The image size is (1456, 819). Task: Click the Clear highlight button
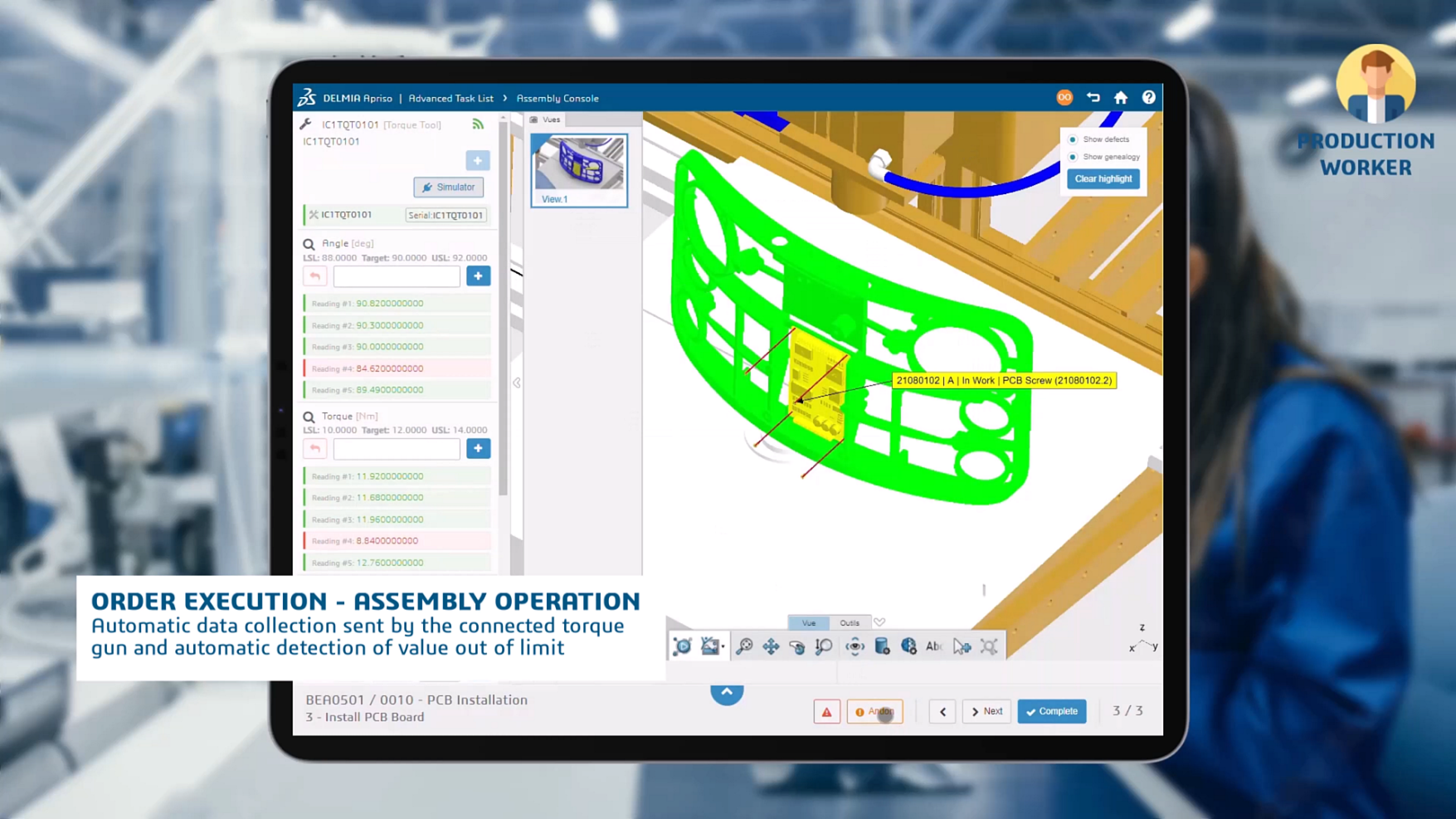[x=1103, y=178]
